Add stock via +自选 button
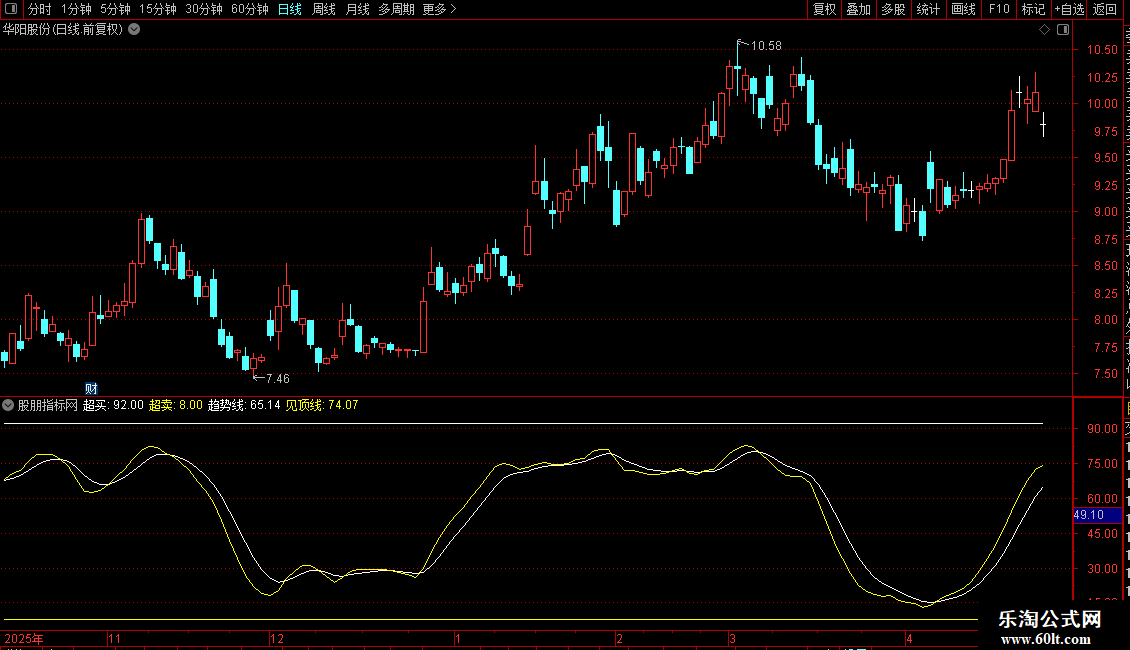Screen dimensions: 1130x650 [x=1069, y=9]
